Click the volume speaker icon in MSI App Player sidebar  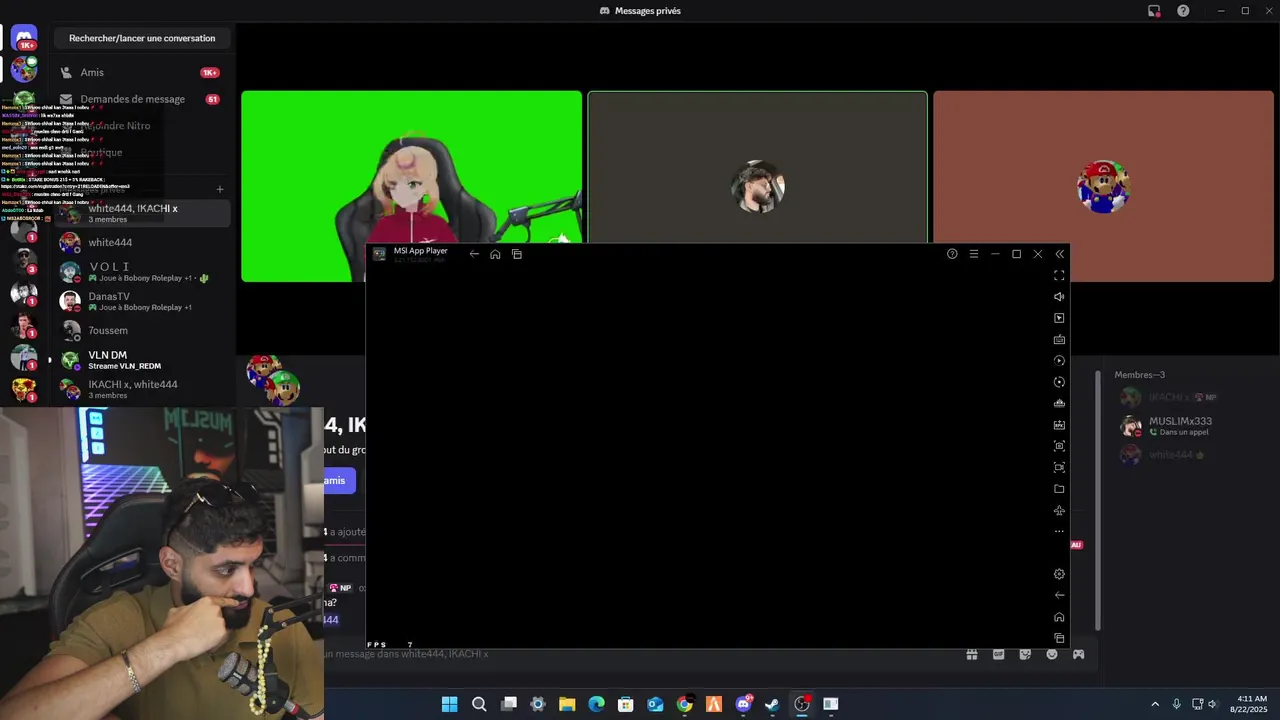1059,296
